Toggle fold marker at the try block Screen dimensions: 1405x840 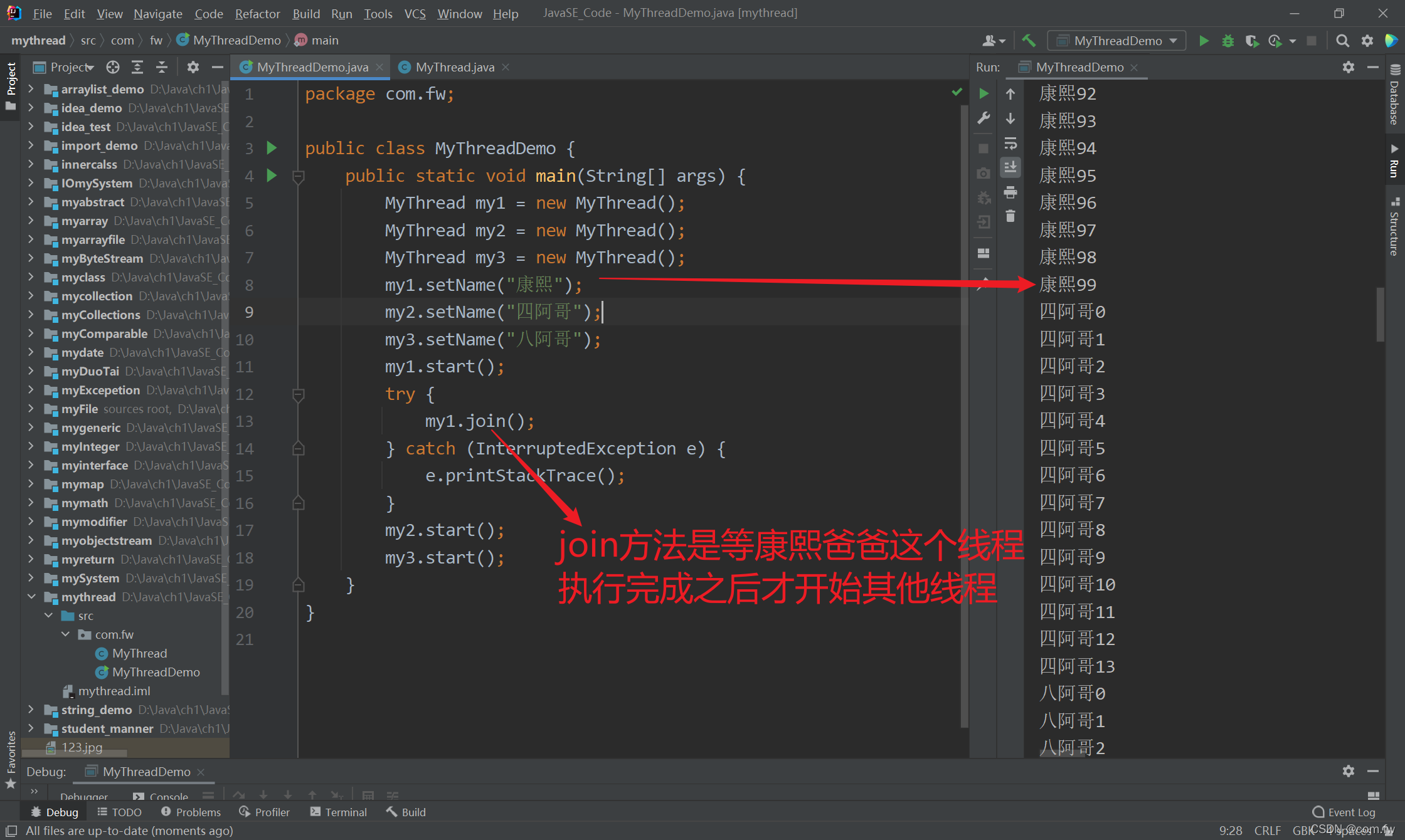[299, 394]
